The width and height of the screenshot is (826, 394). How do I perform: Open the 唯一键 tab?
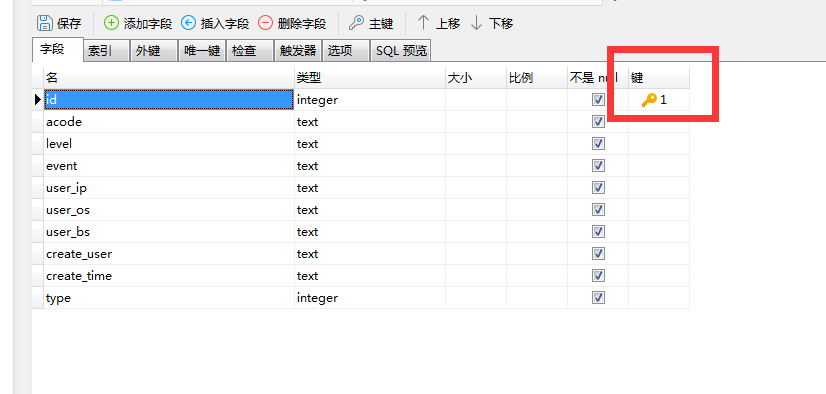202,51
